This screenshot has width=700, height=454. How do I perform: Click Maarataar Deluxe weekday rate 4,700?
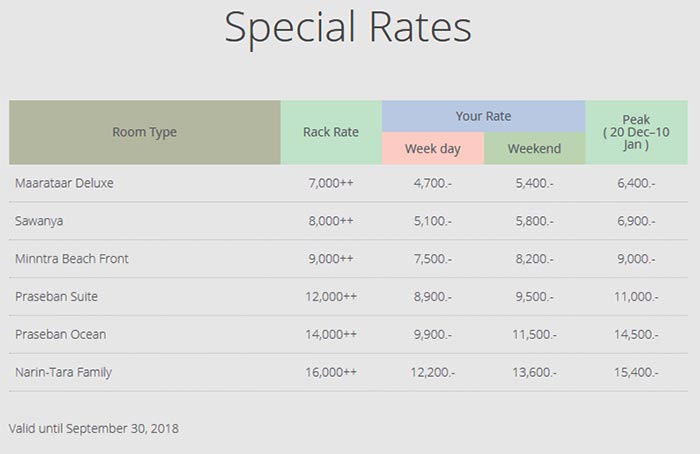pyautogui.click(x=433, y=184)
